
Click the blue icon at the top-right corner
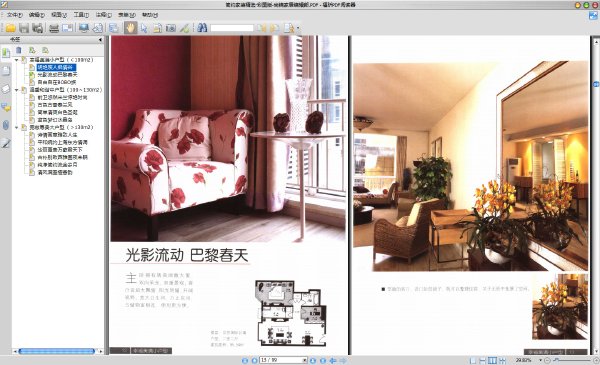pyautogui.click(x=593, y=15)
